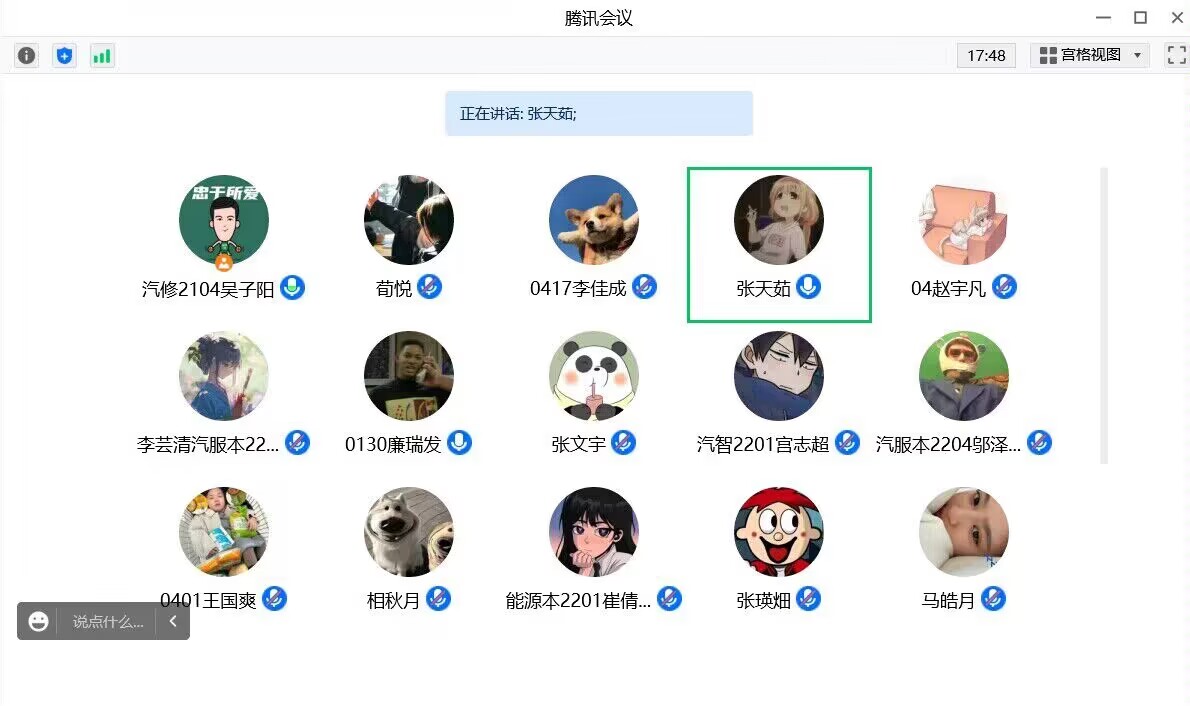Open the emoji smiley in the chat bar
Viewport: 1190px width, 706px height.
tap(38, 622)
